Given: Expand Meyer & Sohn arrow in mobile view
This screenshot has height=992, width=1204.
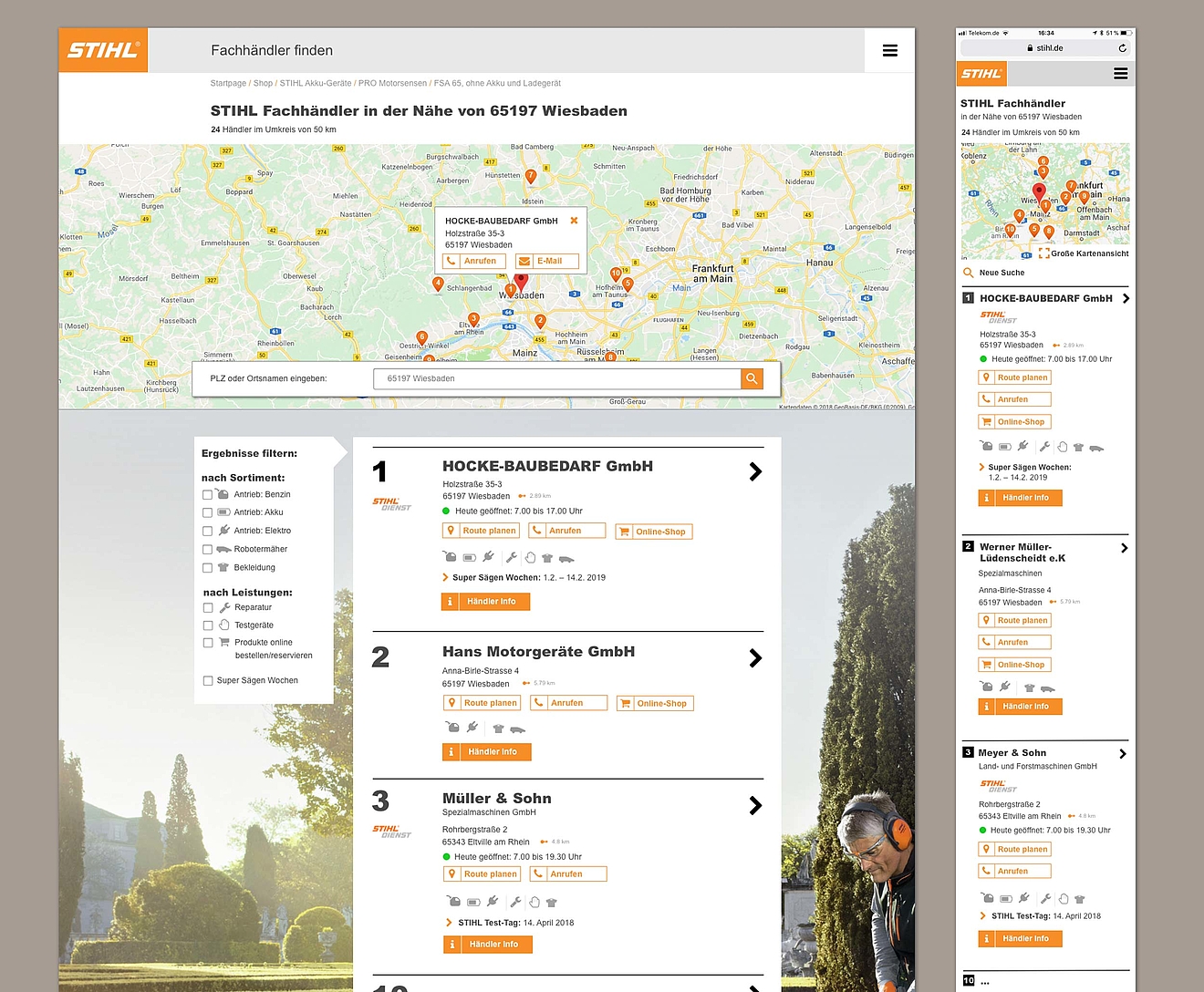Looking at the screenshot, I should [1123, 754].
